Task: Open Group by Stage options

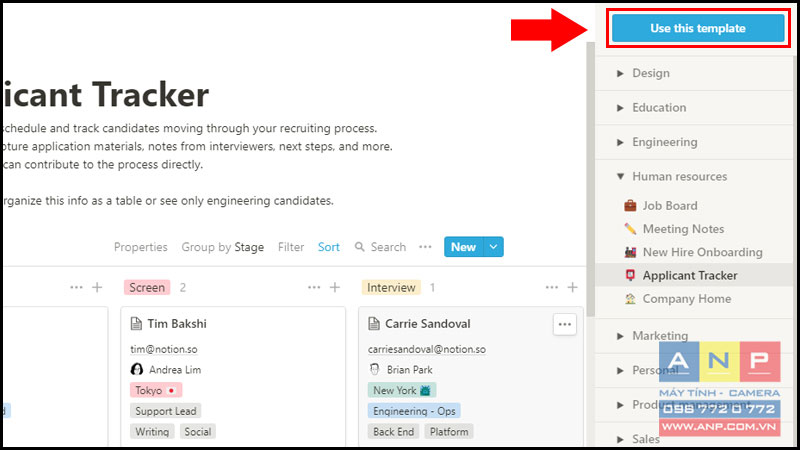Action: [x=222, y=247]
